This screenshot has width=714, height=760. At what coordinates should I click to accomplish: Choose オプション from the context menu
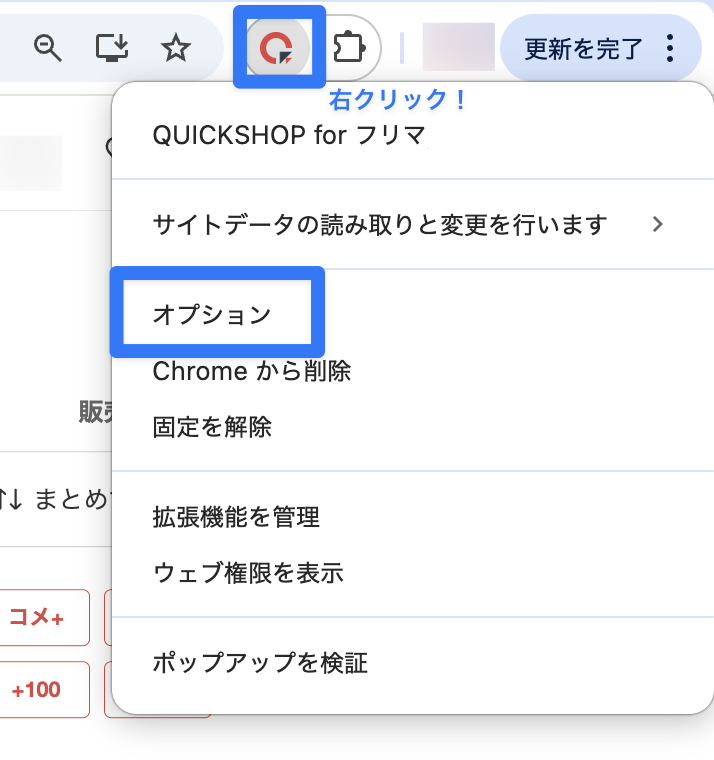point(212,314)
